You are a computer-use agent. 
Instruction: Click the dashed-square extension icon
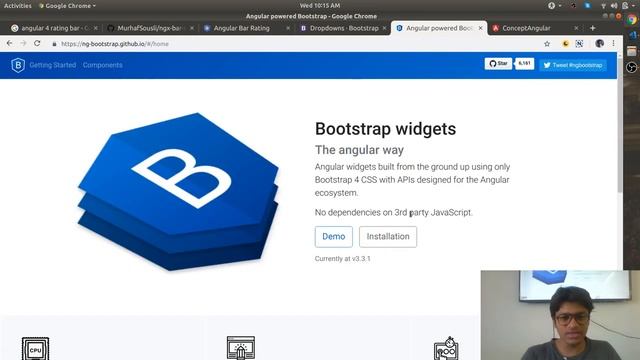579,44
